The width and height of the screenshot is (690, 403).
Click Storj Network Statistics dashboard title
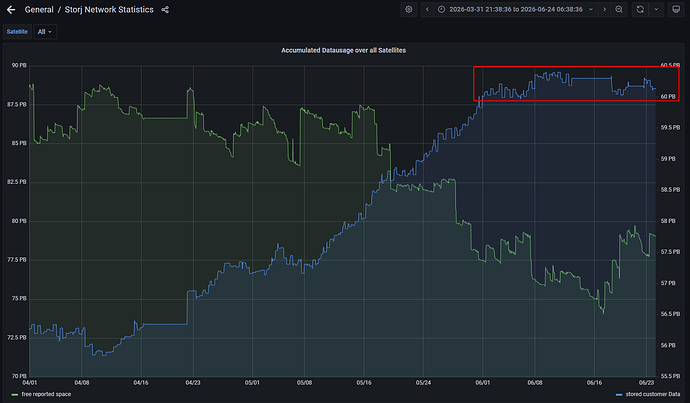[109, 10]
